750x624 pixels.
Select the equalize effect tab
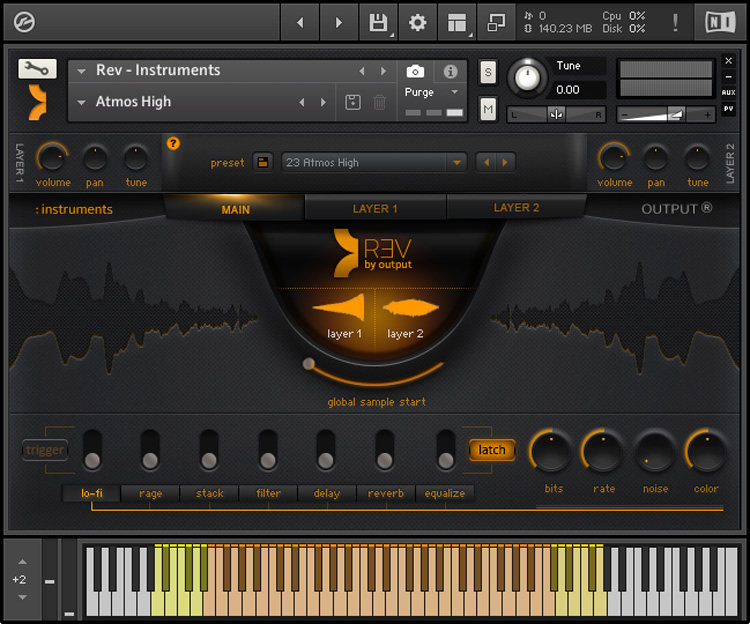(x=444, y=493)
